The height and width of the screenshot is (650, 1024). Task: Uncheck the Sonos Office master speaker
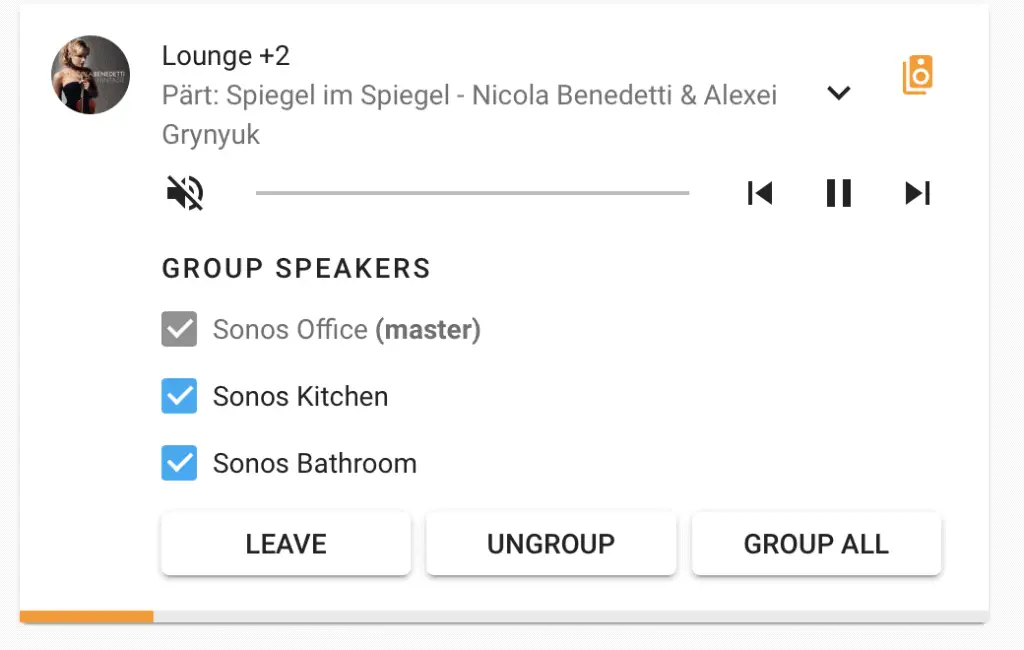(179, 329)
